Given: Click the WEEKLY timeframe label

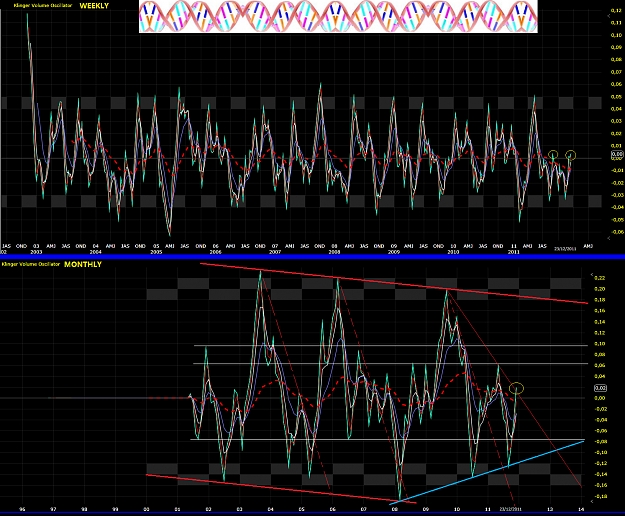Looking at the screenshot, I should [94, 6].
